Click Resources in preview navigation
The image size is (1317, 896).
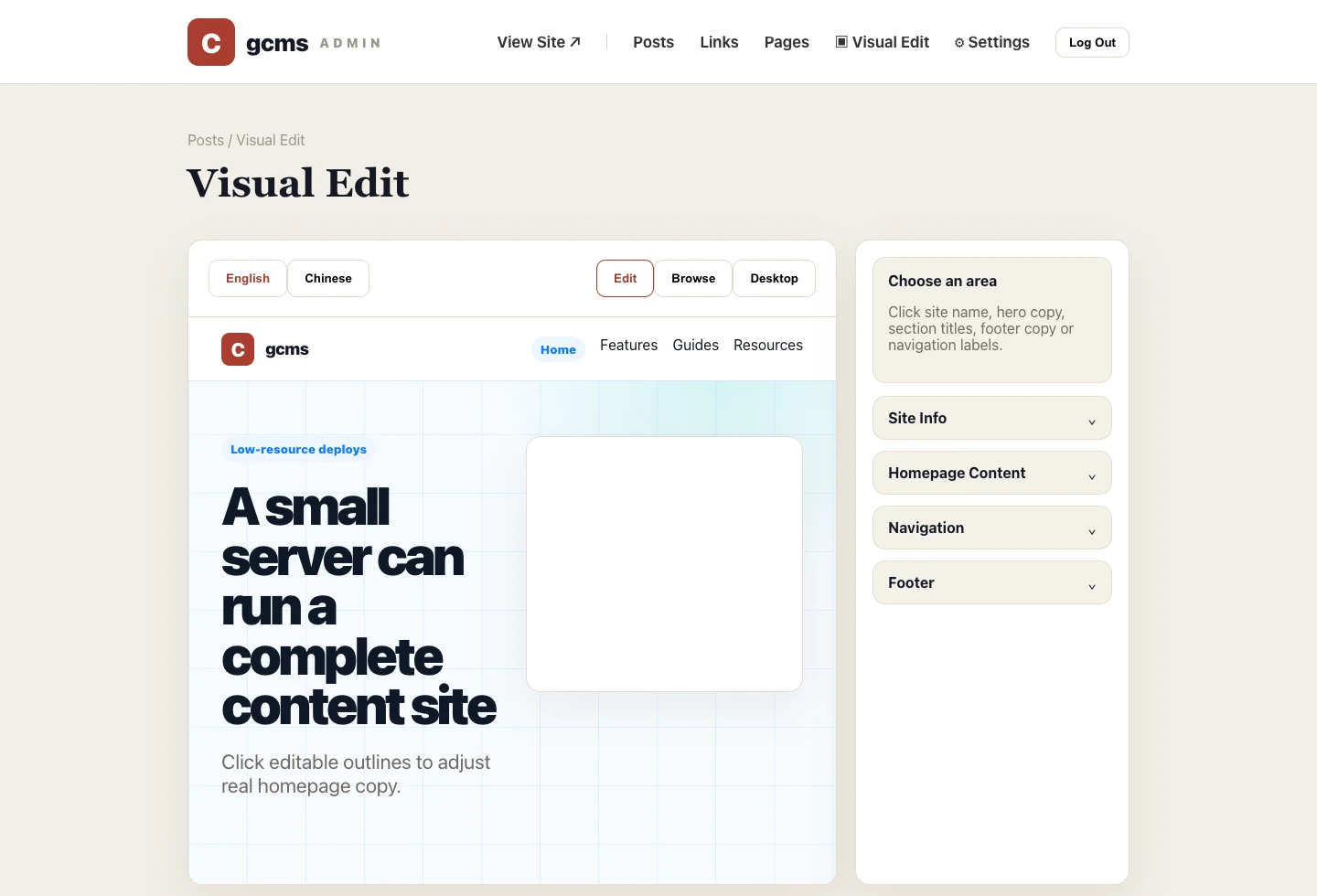coord(768,345)
